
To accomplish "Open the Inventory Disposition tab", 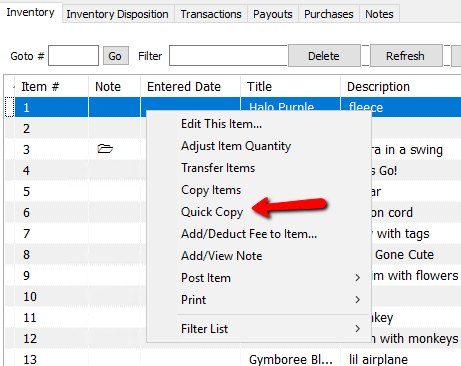I will [117, 14].
